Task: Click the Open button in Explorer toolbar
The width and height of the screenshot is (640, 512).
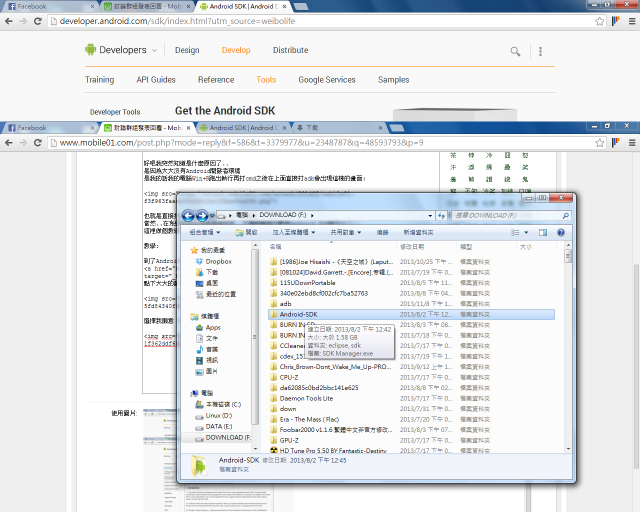Action: pos(247,232)
